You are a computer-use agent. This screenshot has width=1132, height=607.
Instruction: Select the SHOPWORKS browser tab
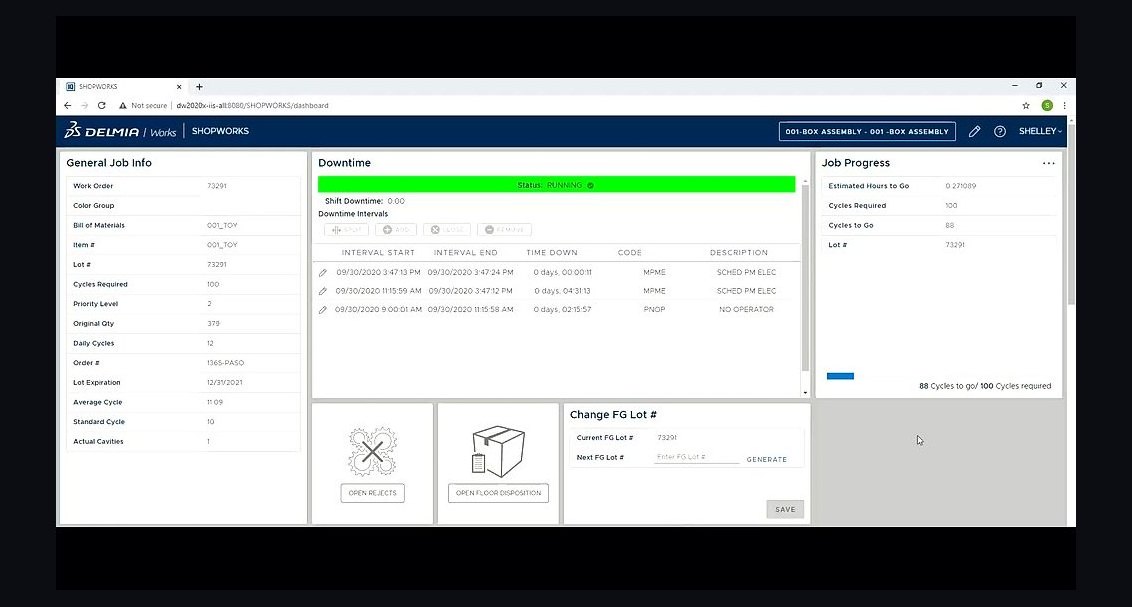[121, 87]
